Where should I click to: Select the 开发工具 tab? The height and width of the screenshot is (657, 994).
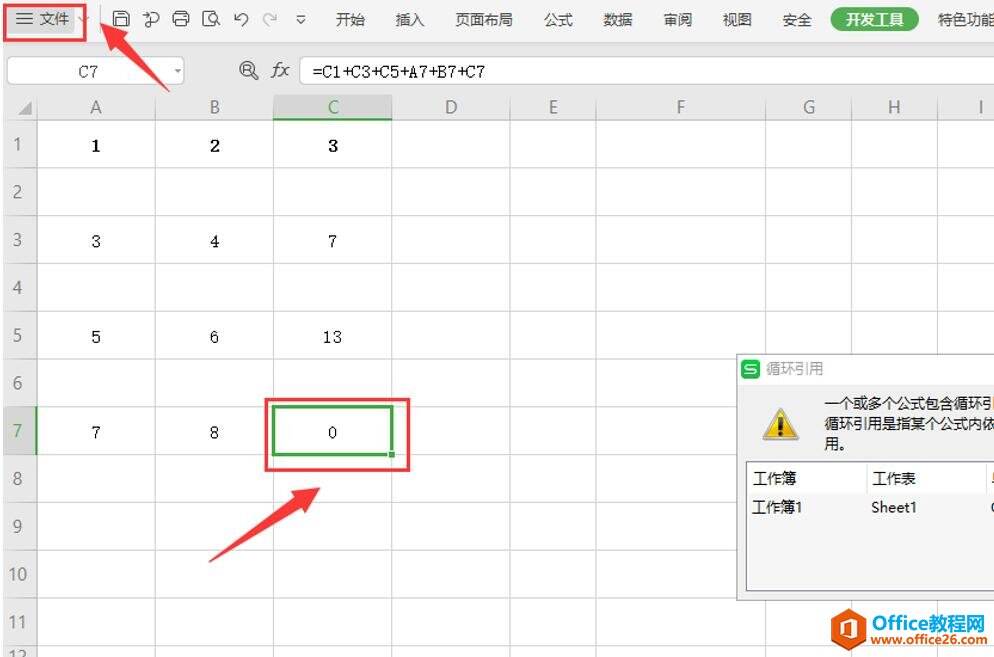(x=874, y=20)
